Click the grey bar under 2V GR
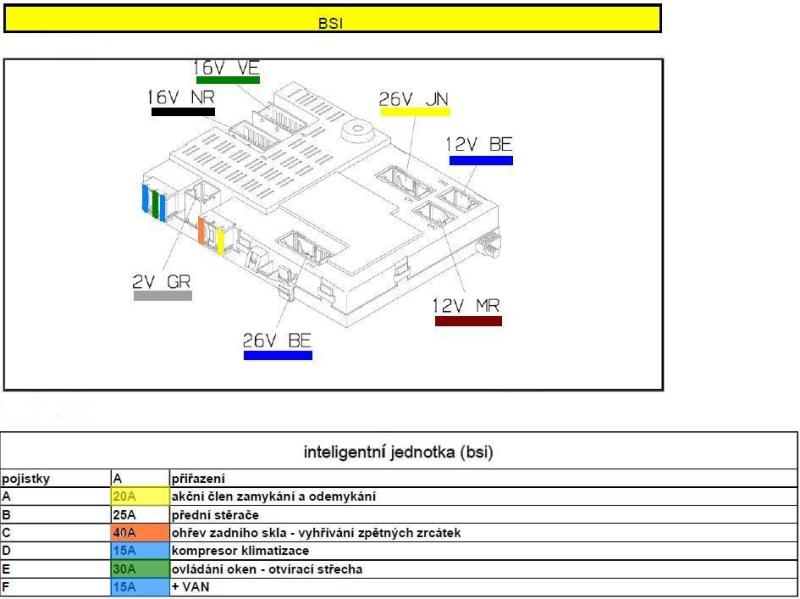The width and height of the screenshot is (800, 599). coord(163,296)
